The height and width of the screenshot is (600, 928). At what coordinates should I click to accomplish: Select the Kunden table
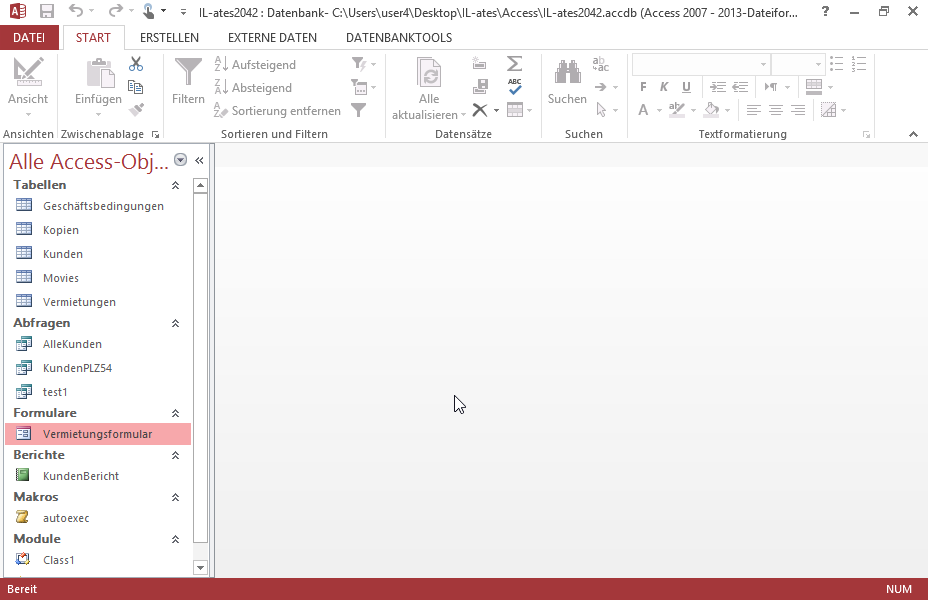pos(98,254)
